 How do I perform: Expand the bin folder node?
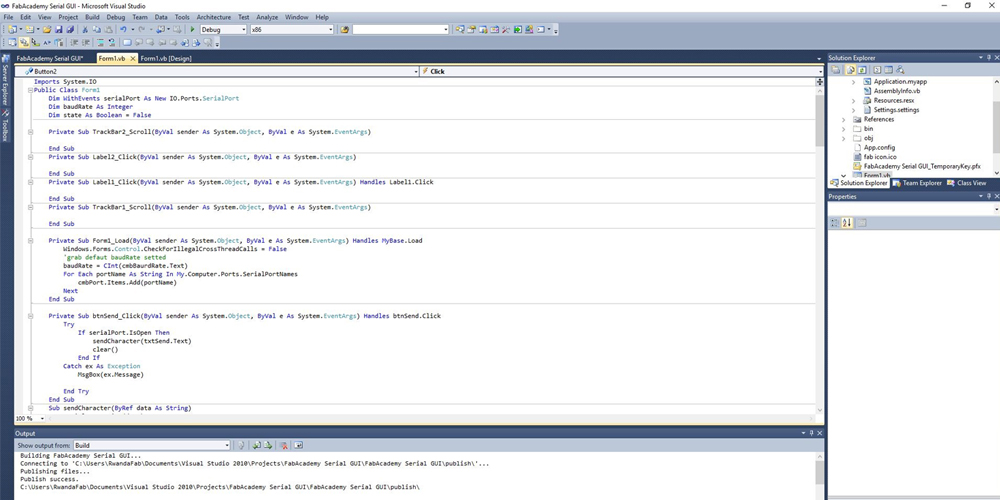point(844,129)
